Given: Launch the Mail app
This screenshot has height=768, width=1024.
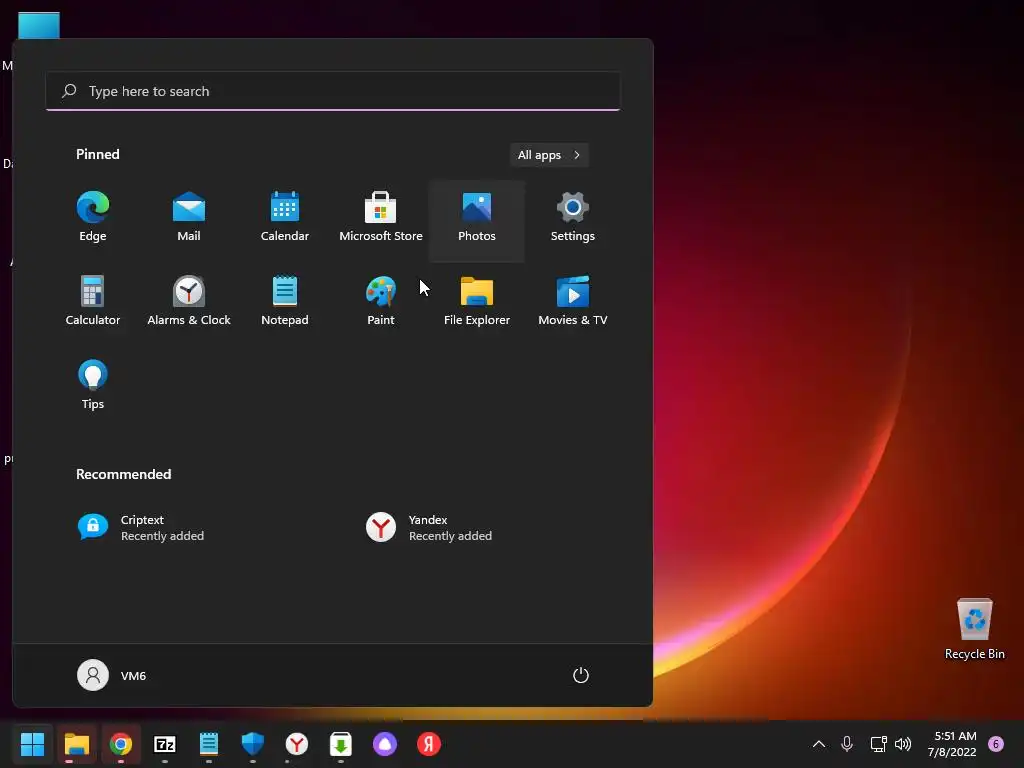Looking at the screenshot, I should tap(189, 217).
